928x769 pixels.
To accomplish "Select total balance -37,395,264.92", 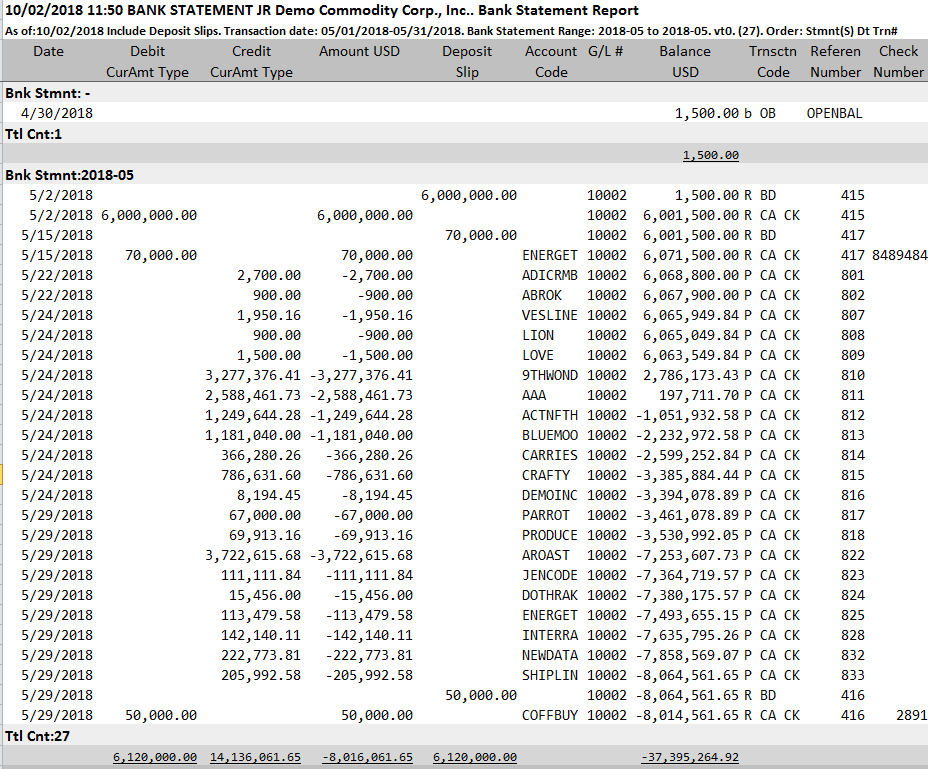I will pyautogui.click(x=690, y=757).
